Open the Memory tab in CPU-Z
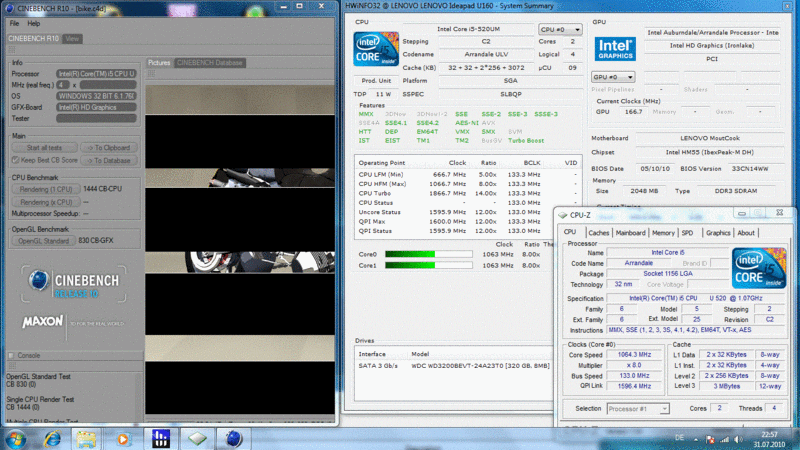The image size is (800, 450). (663, 233)
